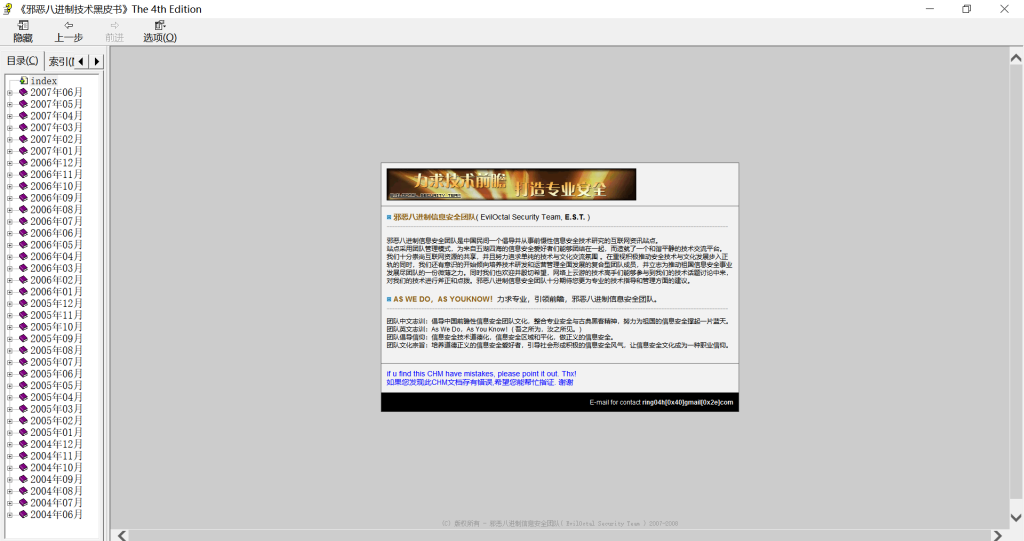Click the 如果您发现此CHM文档存有错误 line

pyautogui.click(x=479, y=382)
